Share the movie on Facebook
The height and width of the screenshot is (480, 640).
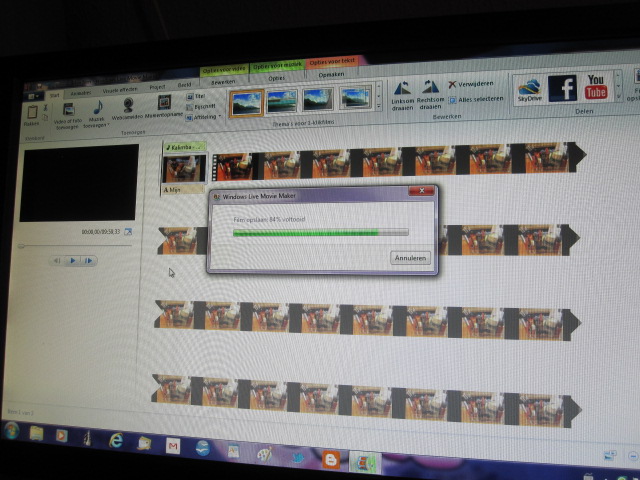562,88
